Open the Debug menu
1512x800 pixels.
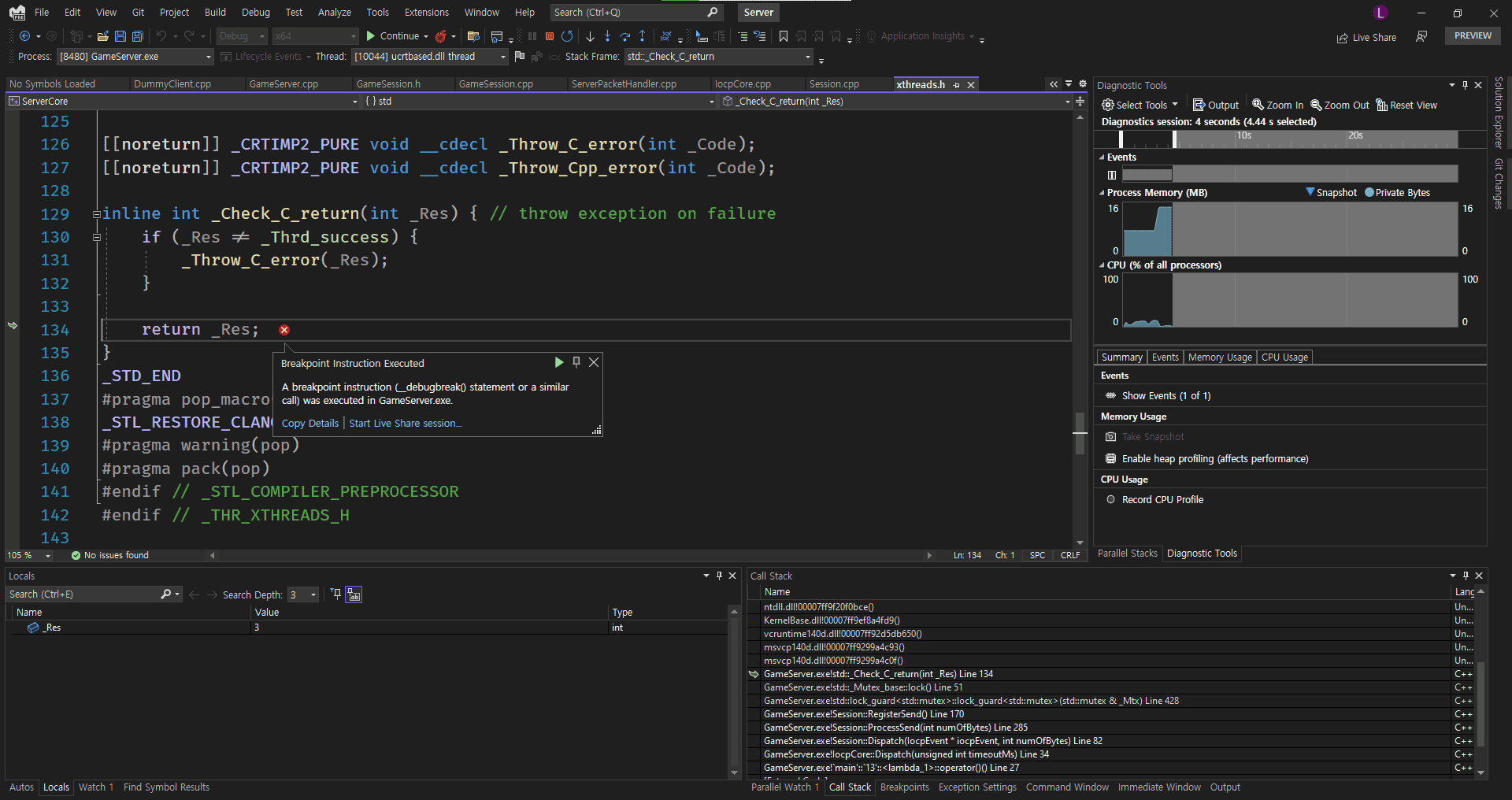pyautogui.click(x=256, y=12)
